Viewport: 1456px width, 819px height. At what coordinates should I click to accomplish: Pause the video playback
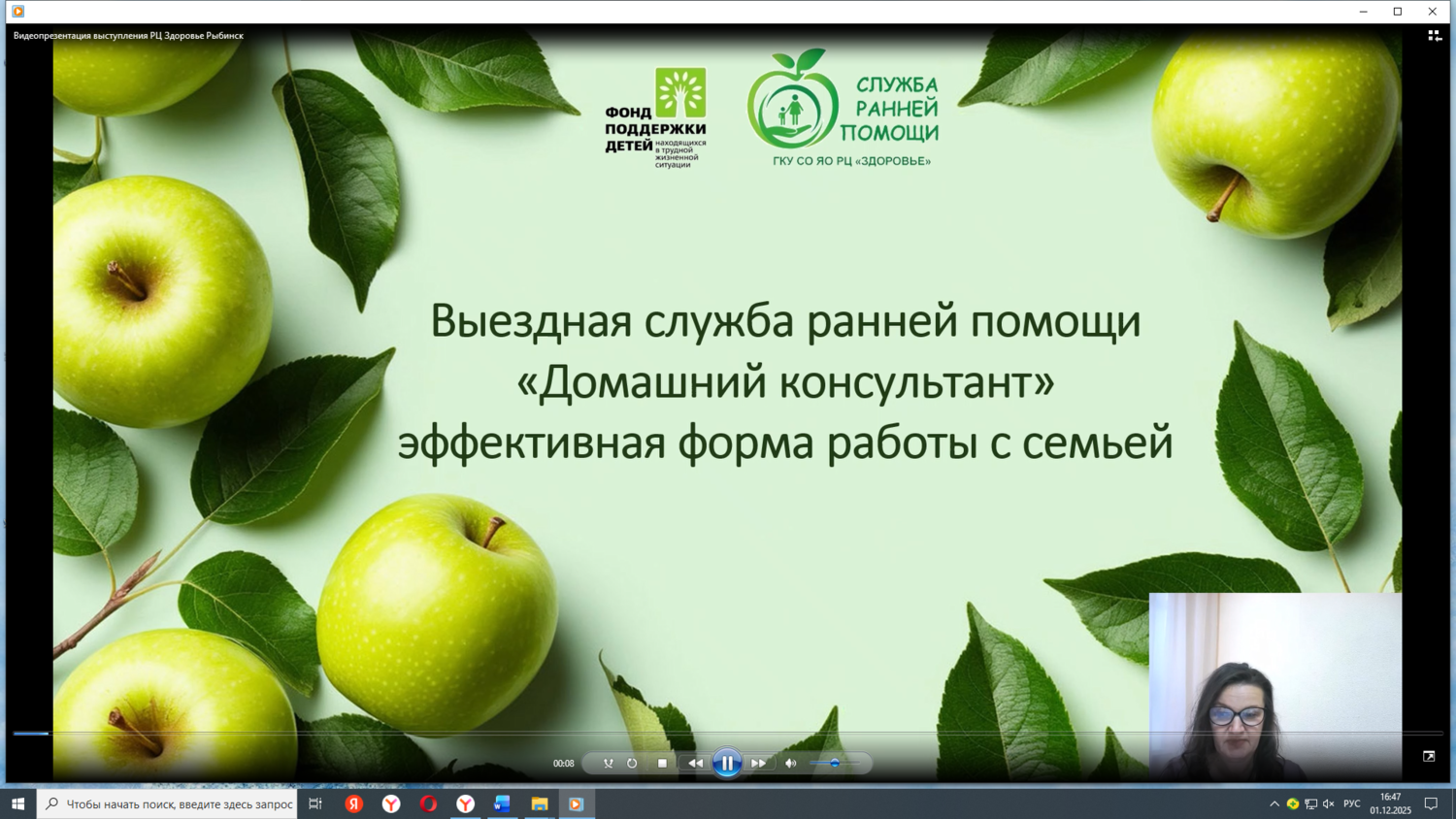[x=727, y=764]
